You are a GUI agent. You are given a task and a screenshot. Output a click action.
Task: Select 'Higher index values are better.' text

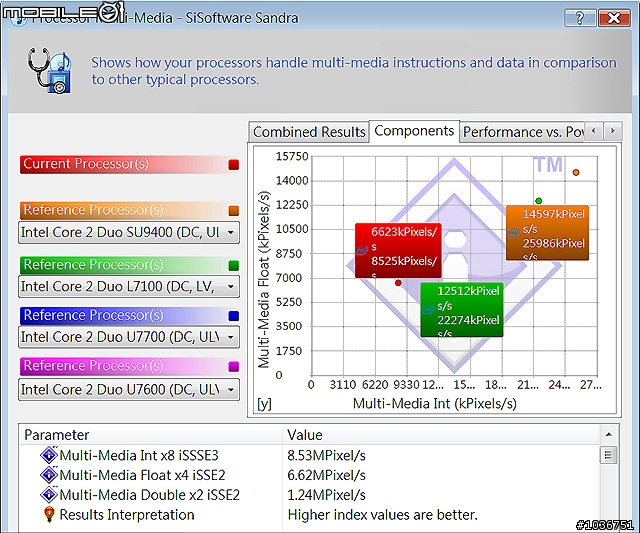(x=382, y=515)
